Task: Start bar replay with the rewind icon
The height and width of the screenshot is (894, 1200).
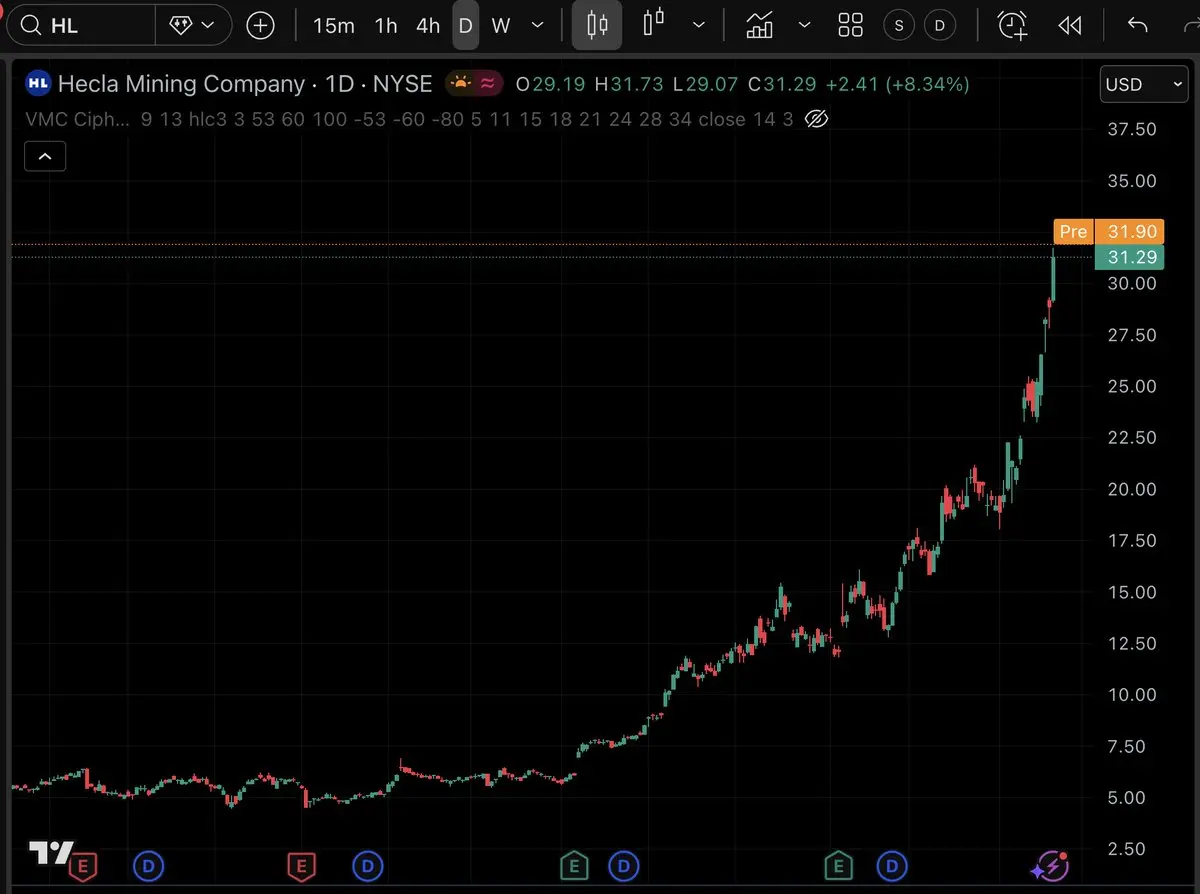Action: 1070,25
